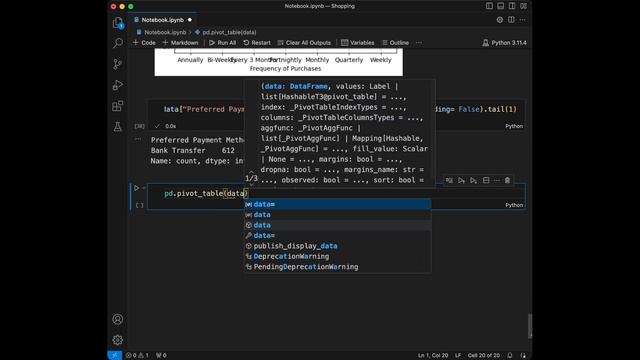The width and height of the screenshot is (640, 360).
Task: Change language mode of pivot_table cell
Action: pos(514,205)
